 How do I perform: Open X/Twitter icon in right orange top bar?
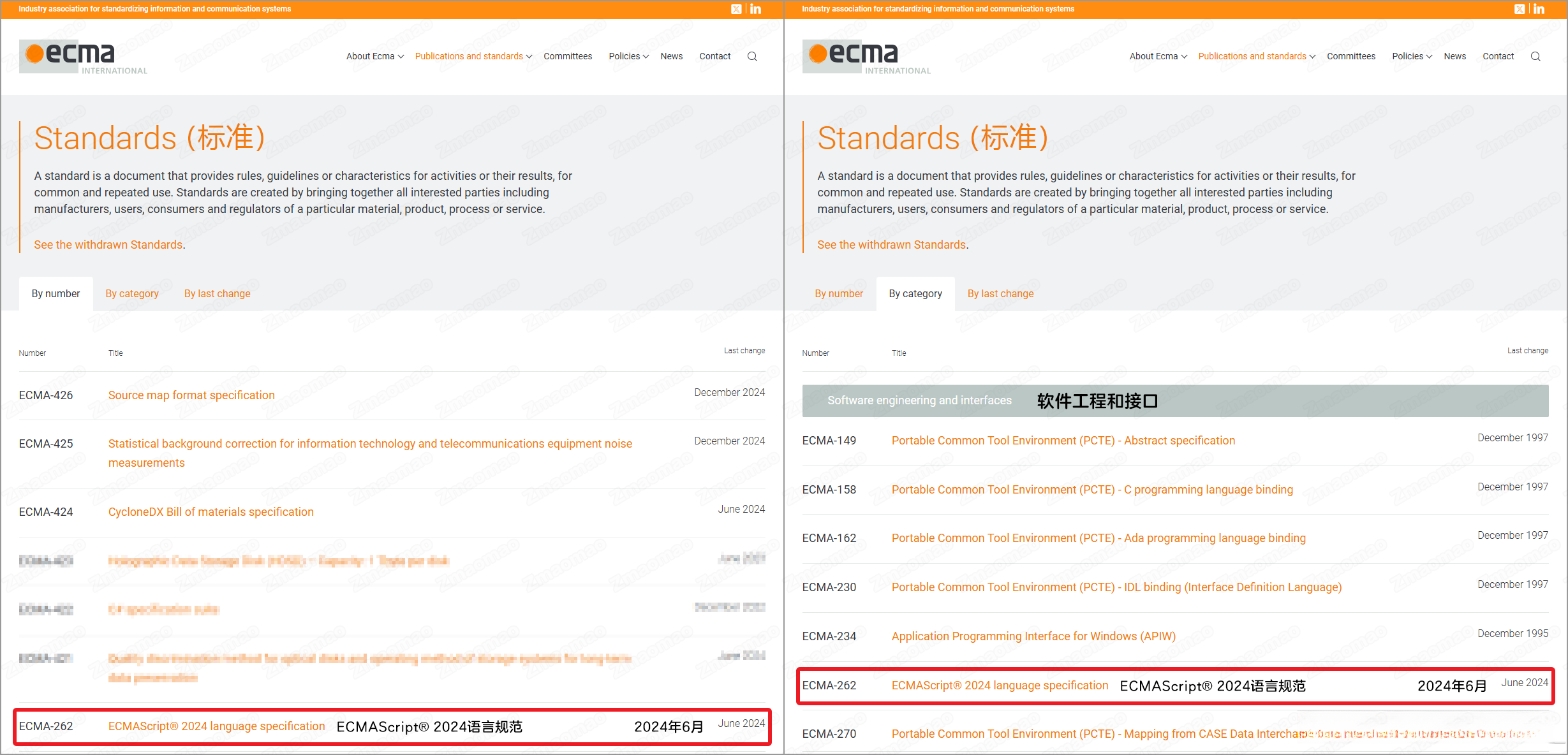click(x=1520, y=9)
